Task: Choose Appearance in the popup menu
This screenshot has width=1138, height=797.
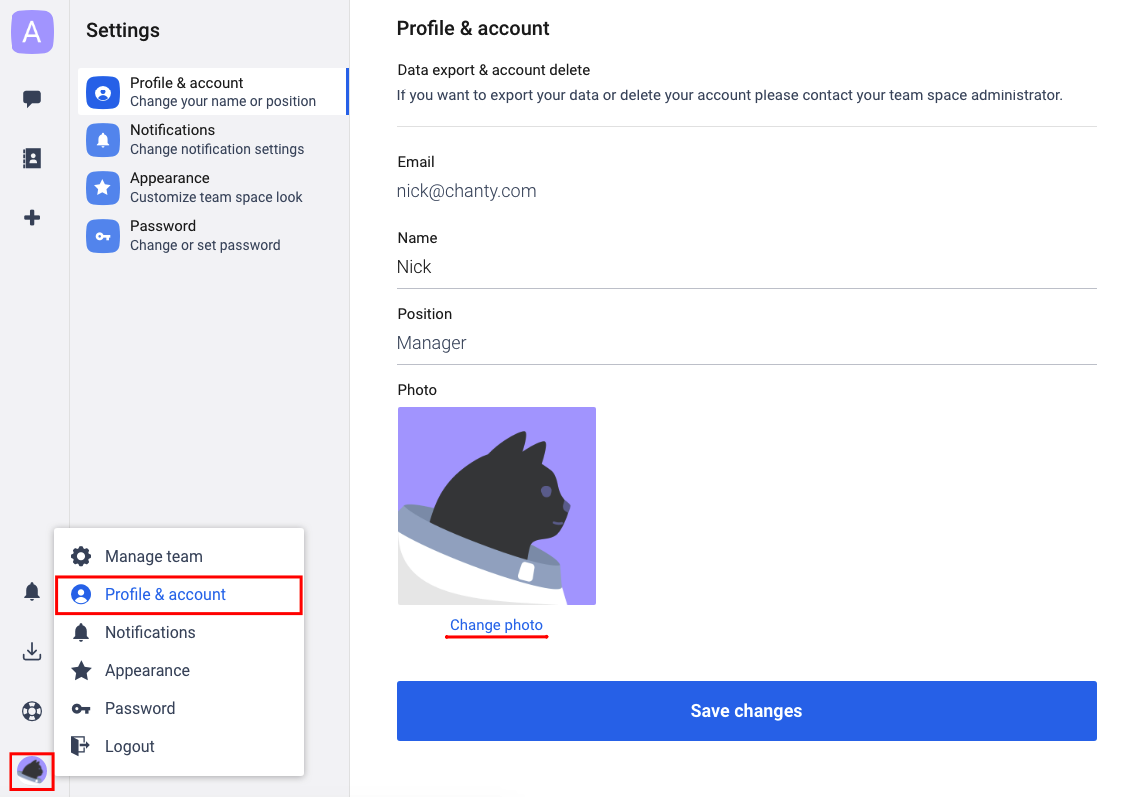Action: click(x=147, y=671)
